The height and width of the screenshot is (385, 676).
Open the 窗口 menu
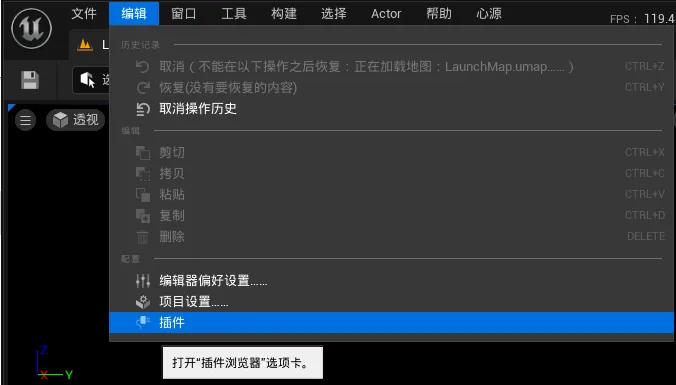coord(184,13)
